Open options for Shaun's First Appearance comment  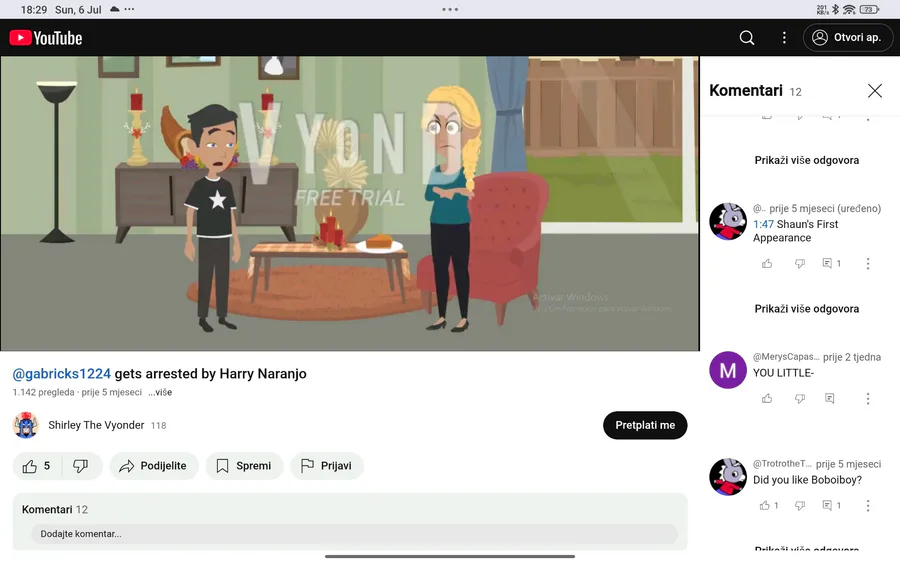point(868,263)
